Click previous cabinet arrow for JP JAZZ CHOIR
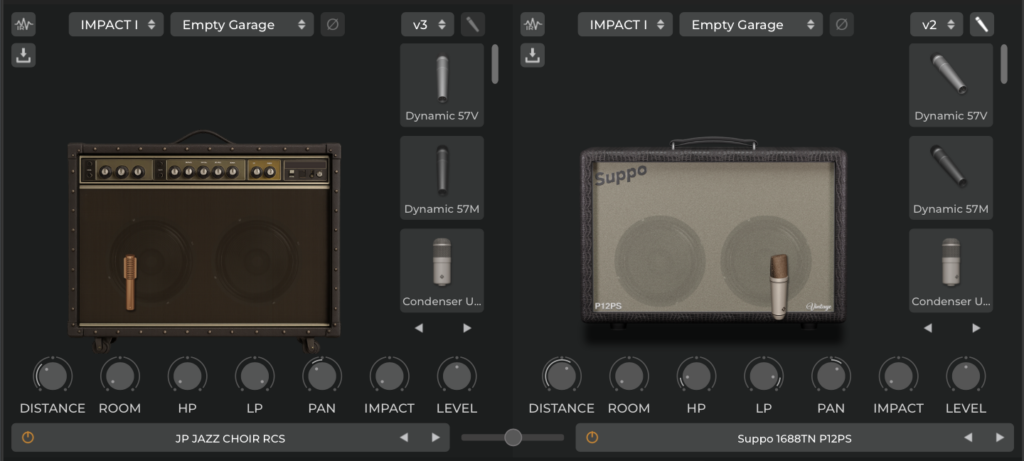 click(x=404, y=437)
